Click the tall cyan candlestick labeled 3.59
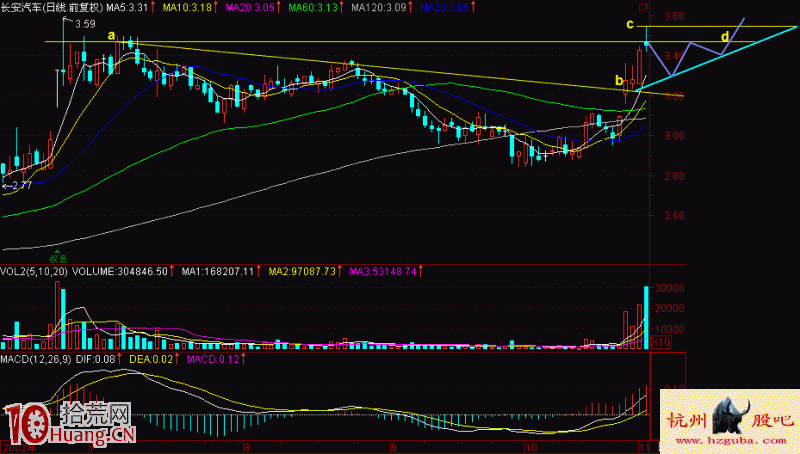 point(63,51)
